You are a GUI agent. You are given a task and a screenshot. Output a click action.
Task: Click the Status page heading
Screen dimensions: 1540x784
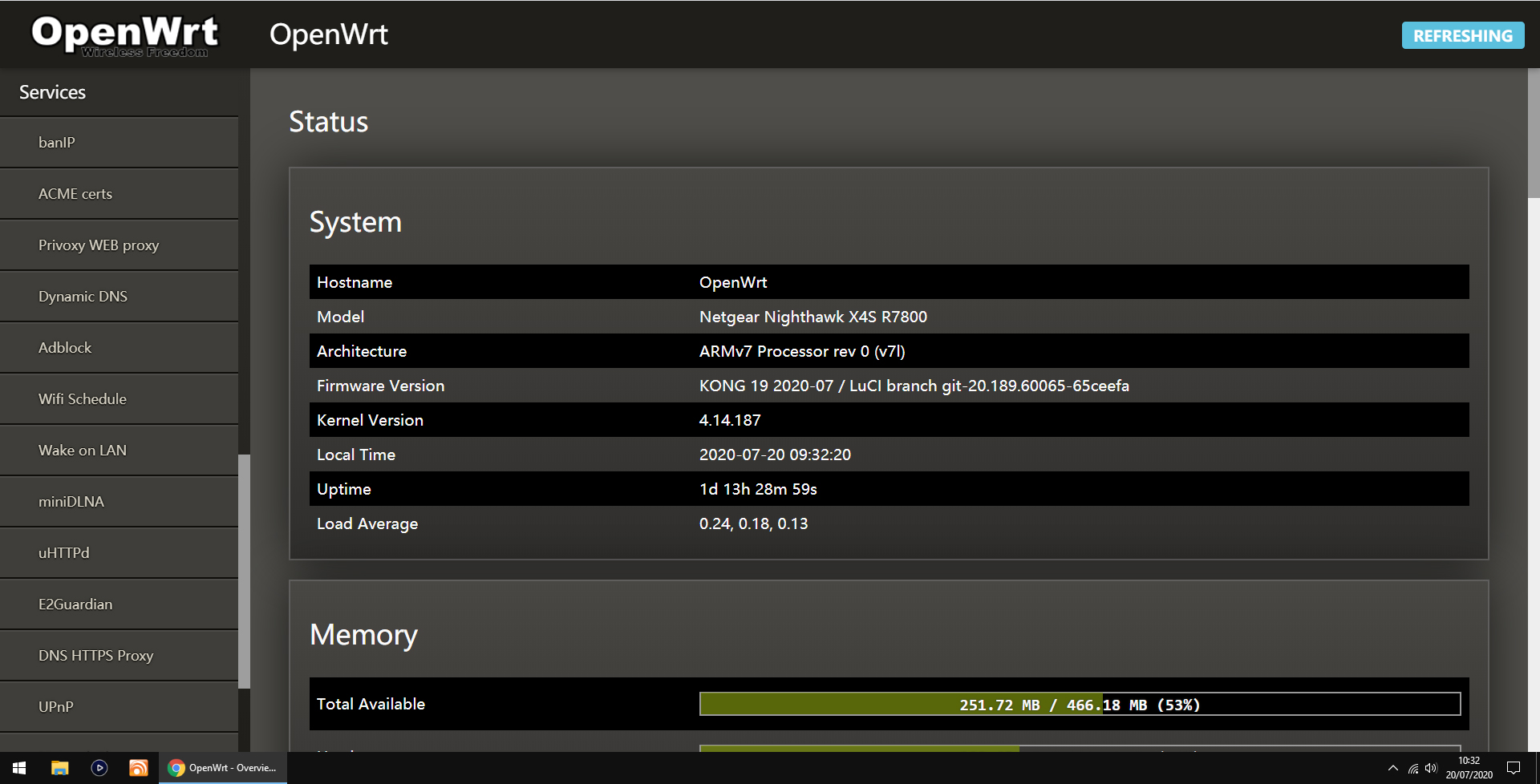329,122
